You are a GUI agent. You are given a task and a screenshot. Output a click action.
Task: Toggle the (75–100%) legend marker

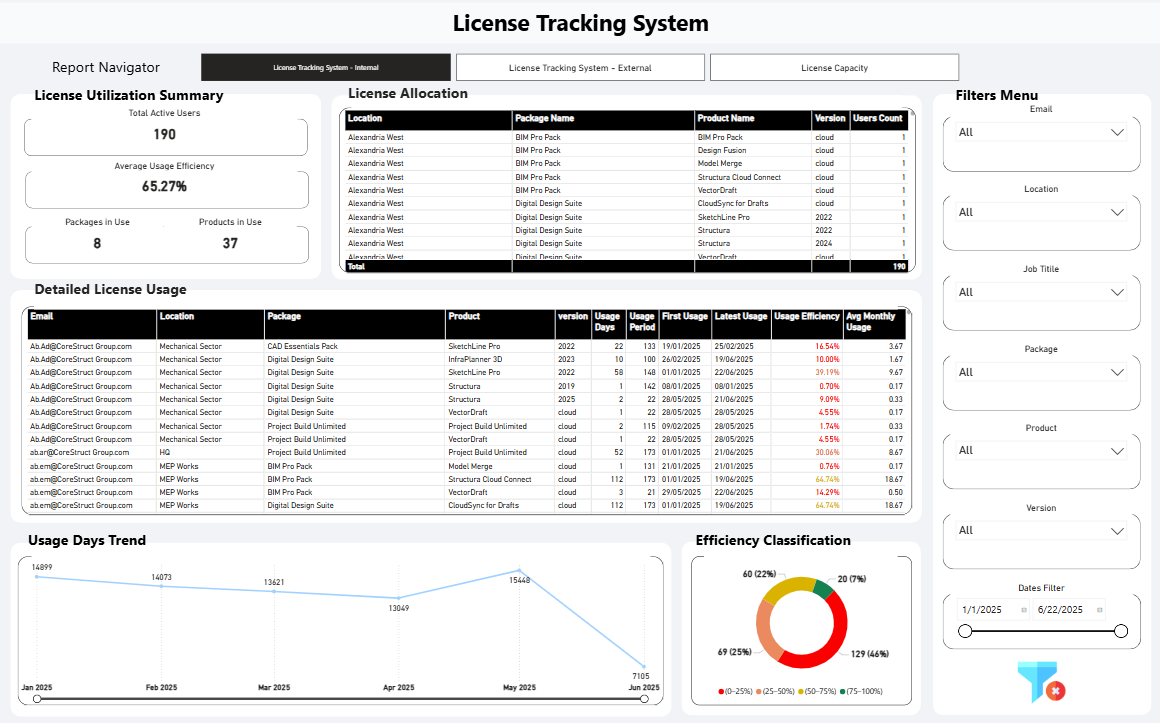843,691
